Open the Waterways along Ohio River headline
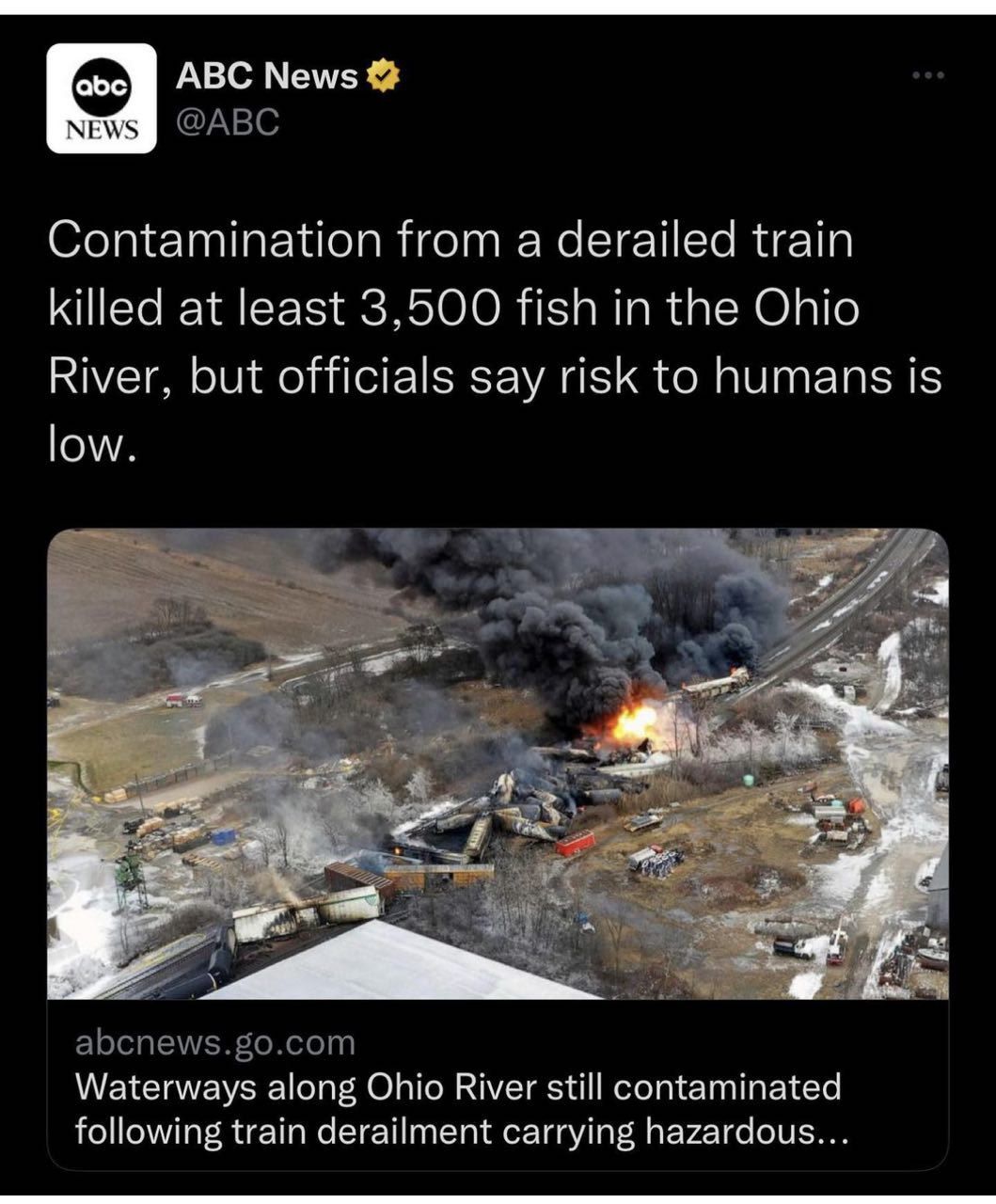This screenshot has height=1204, width=996. (x=457, y=1108)
